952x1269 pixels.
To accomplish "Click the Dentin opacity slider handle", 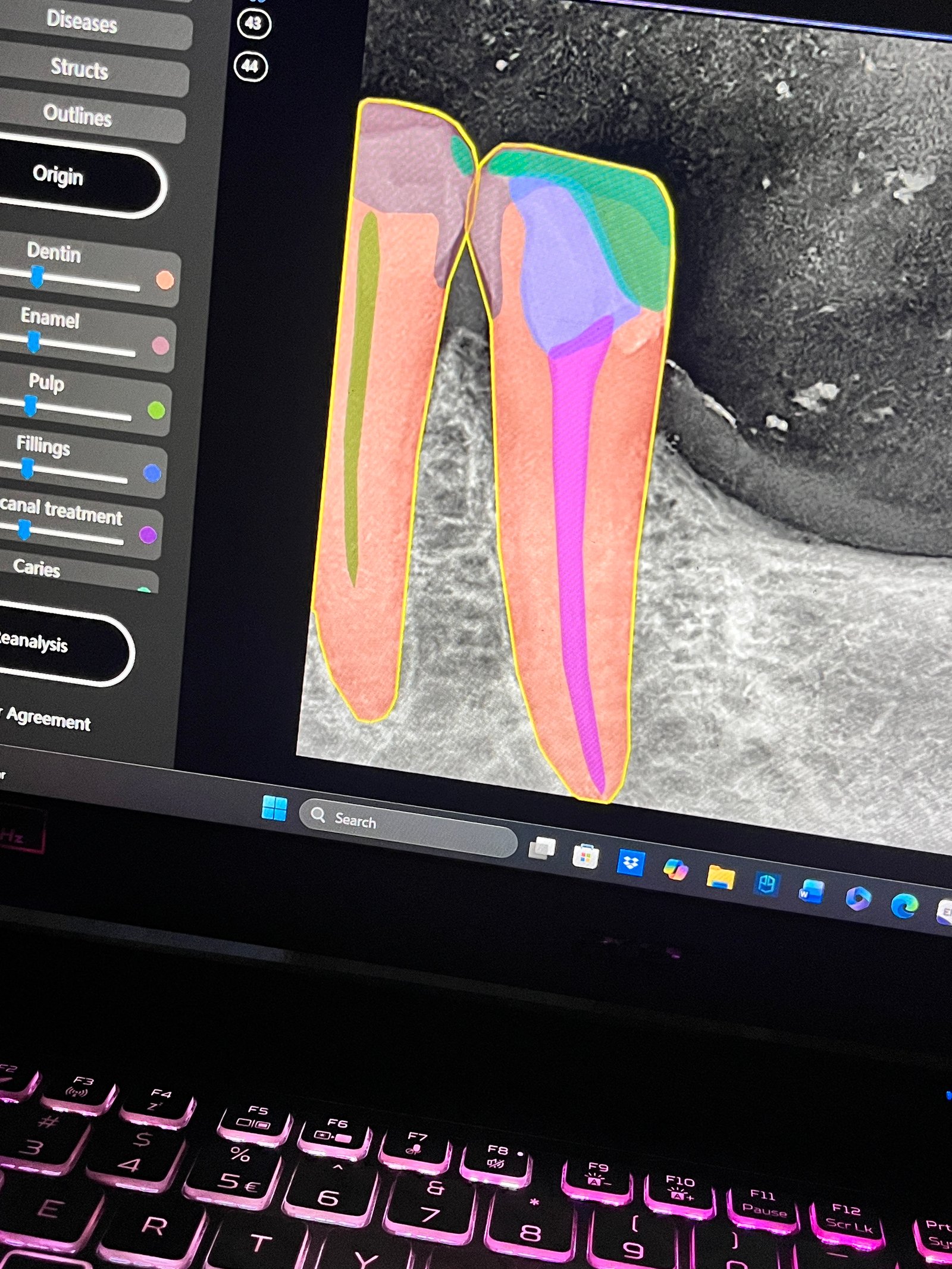I will click(37, 275).
